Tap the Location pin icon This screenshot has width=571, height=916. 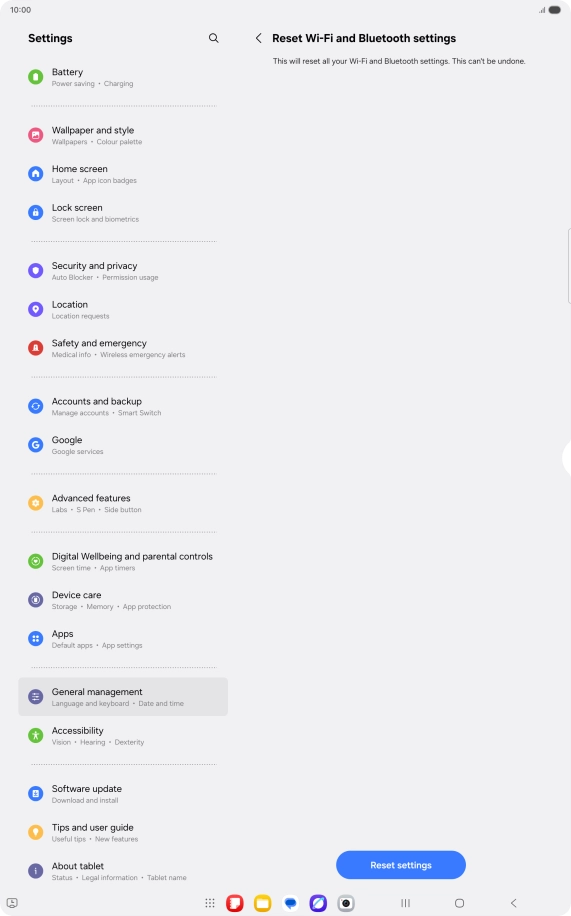click(x=36, y=310)
